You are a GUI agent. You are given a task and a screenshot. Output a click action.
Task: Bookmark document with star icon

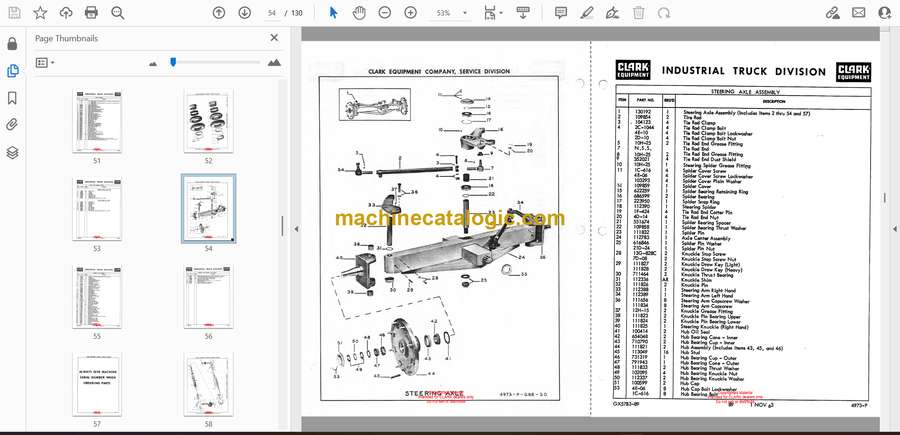(x=40, y=13)
